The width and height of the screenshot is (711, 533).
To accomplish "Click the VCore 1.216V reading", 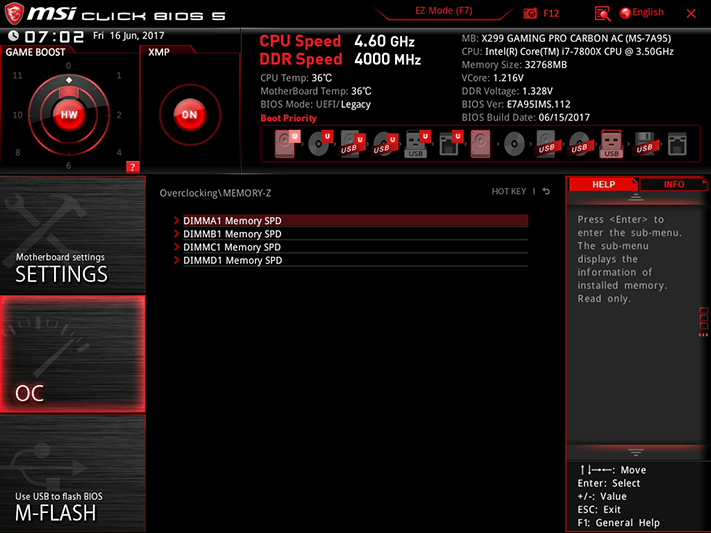I will coord(492,78).
